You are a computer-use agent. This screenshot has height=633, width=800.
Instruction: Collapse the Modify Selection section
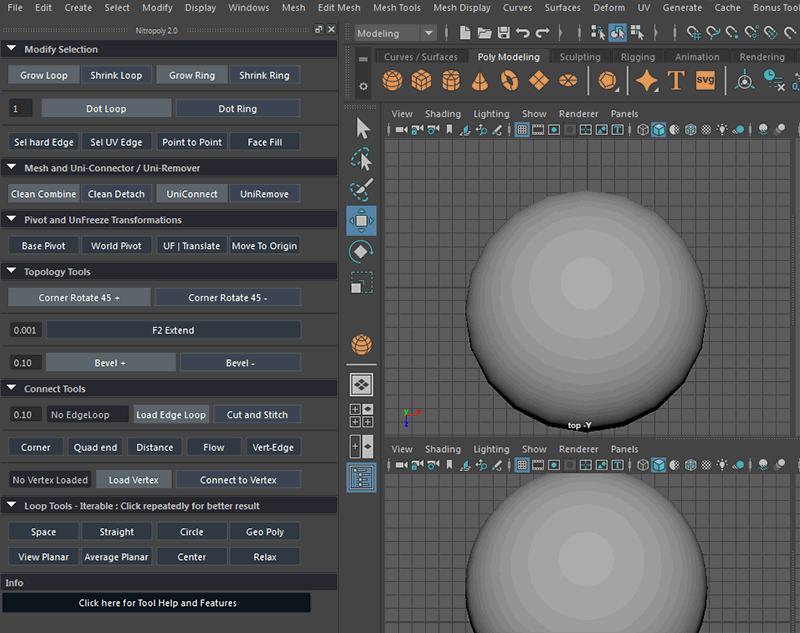10,49
